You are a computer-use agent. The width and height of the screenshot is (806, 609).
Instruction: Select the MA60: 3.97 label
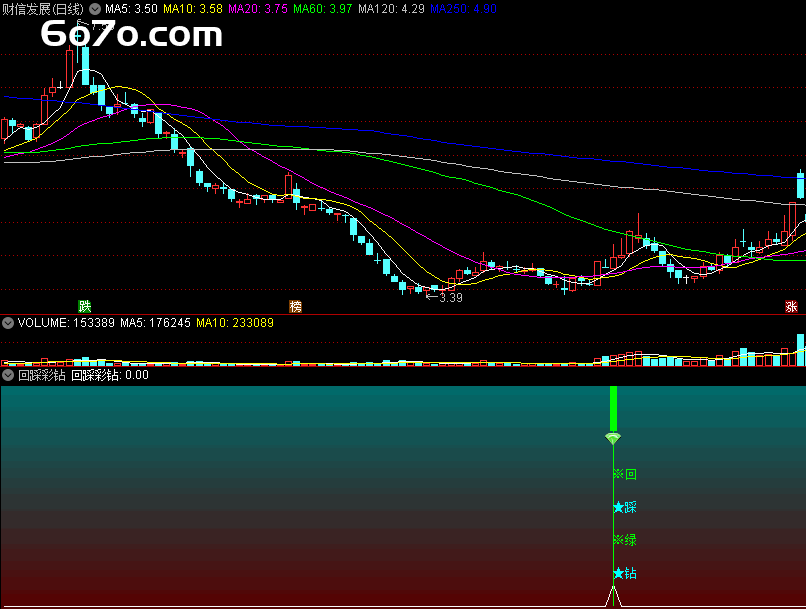[x=322, y=9]
